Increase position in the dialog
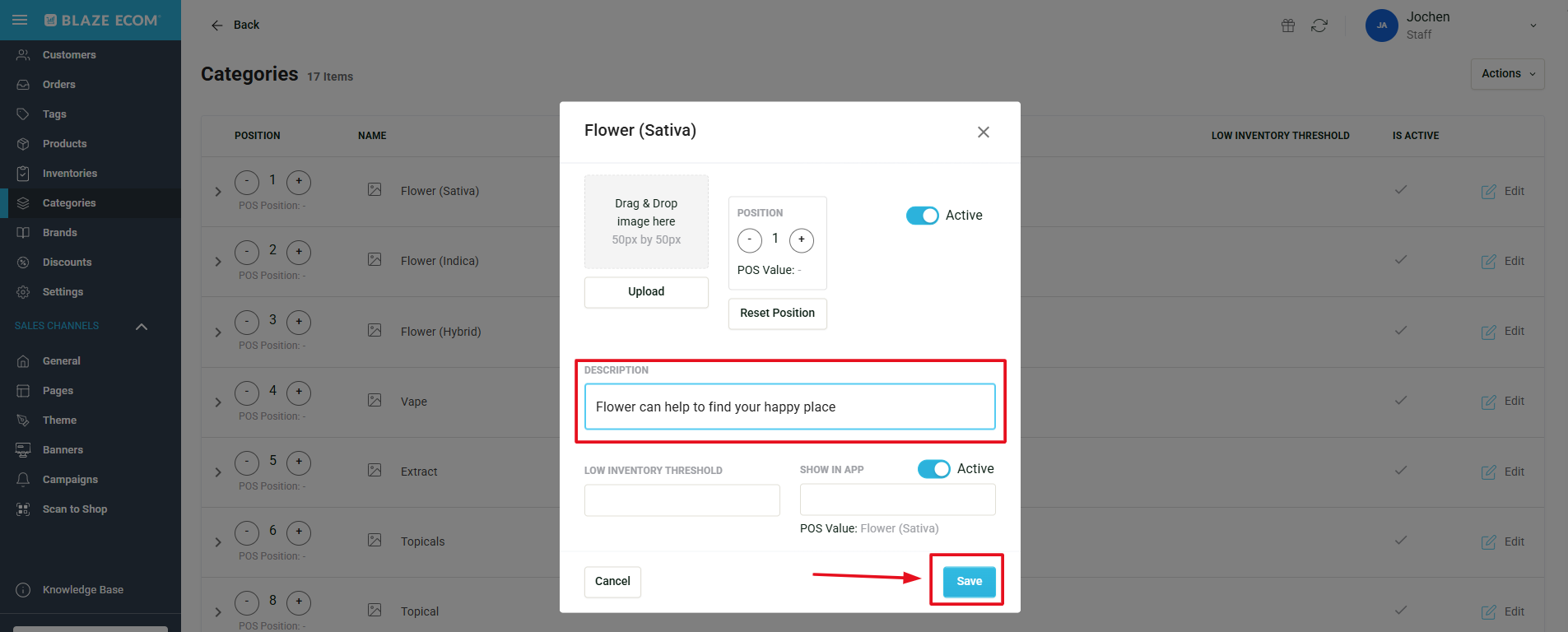Screen dimensions: 1568x632 pos(801,240)
